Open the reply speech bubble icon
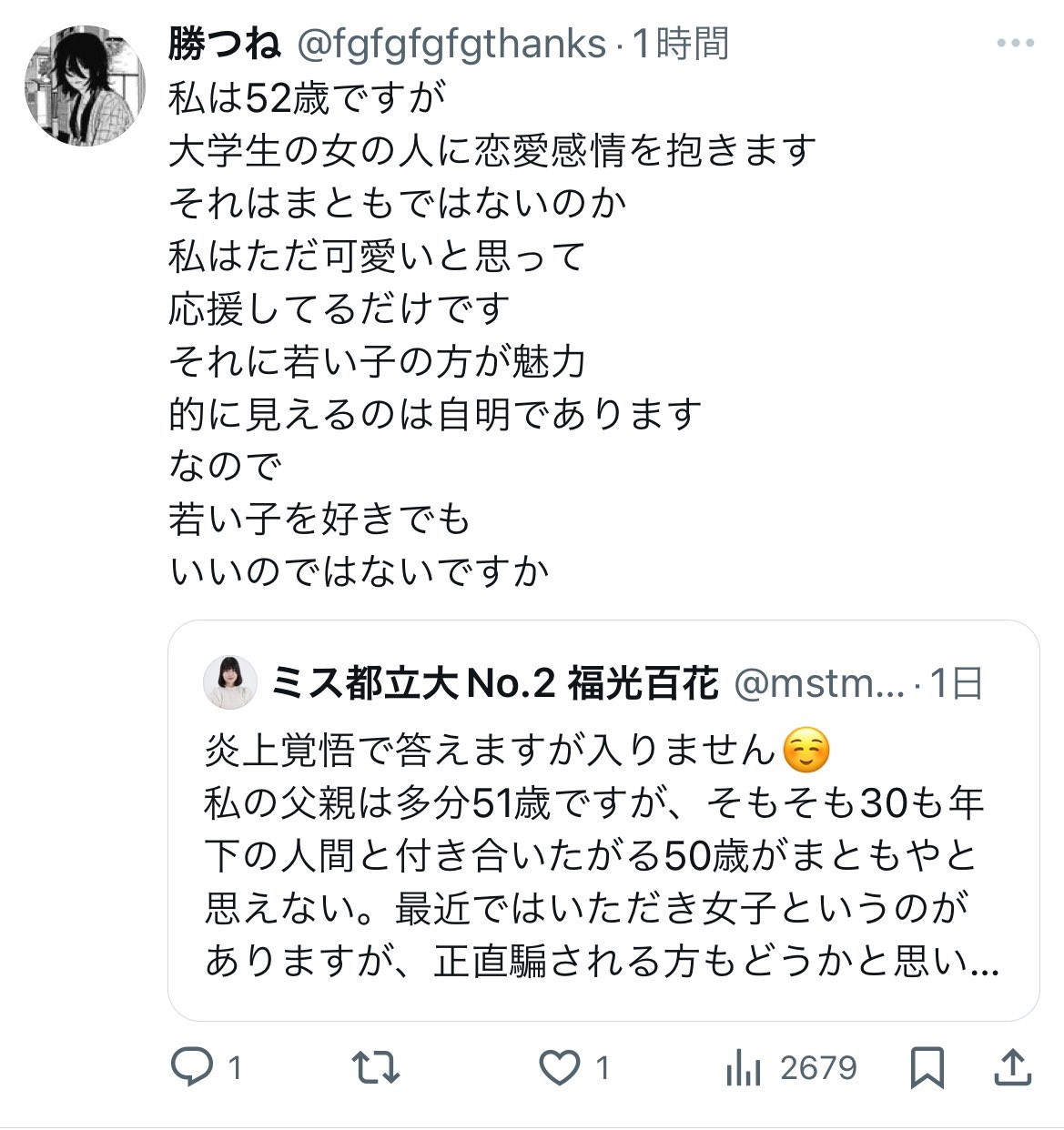Viewport: 1064px width, 1130px height. point(192,1067)
